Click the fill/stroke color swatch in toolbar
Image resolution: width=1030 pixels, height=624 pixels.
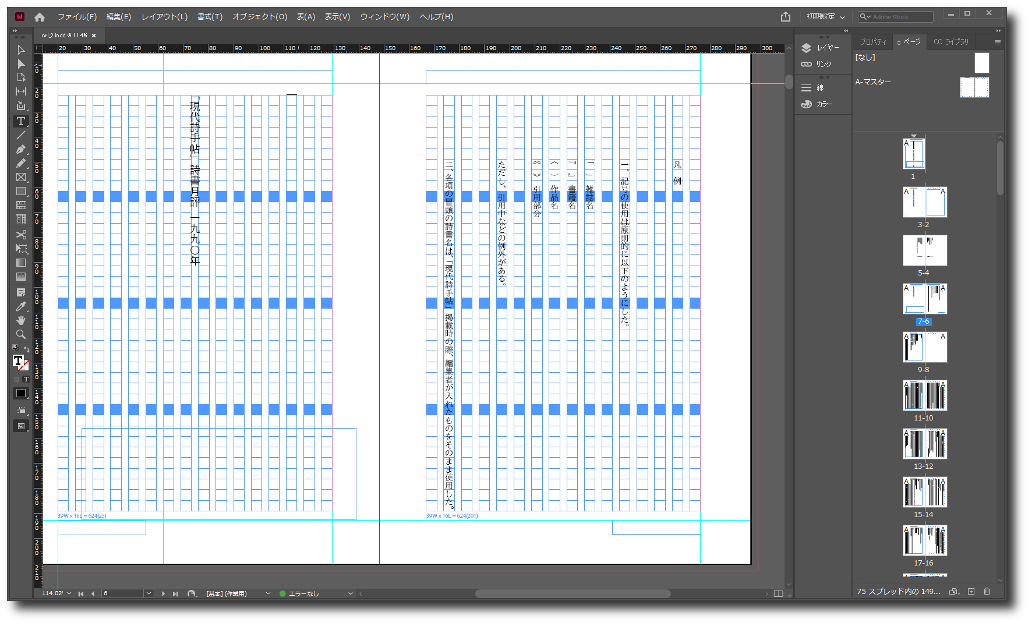pos(19,362)
